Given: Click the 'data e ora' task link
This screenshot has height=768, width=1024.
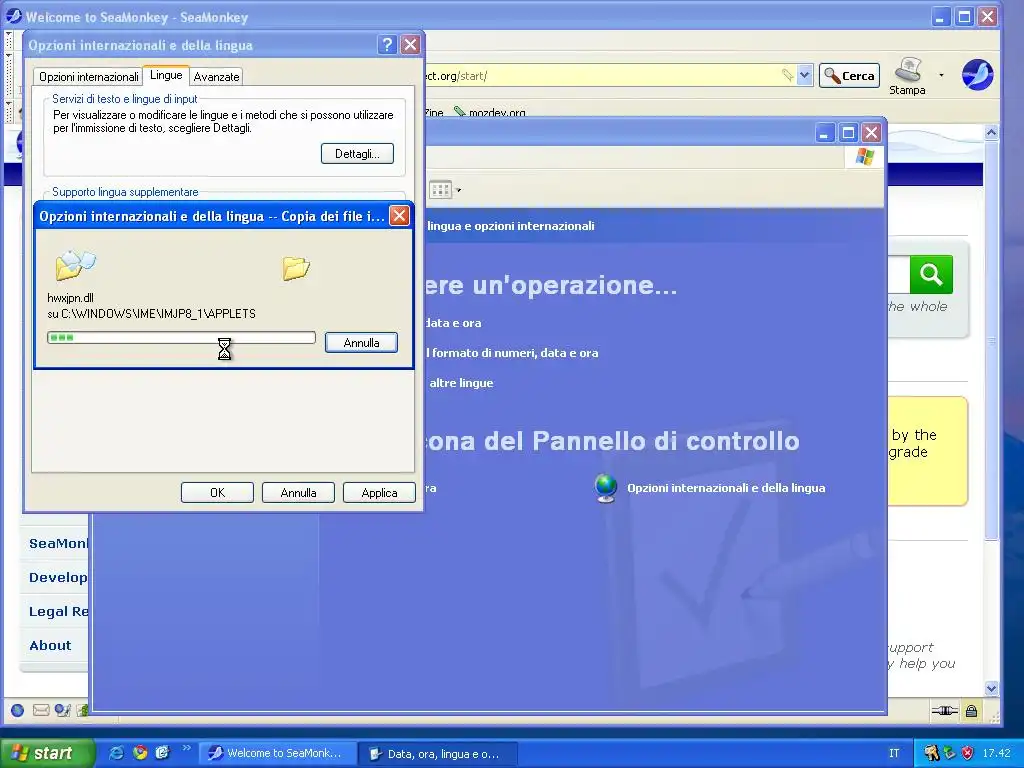Looking at the screenshot, I should (453, 323).
